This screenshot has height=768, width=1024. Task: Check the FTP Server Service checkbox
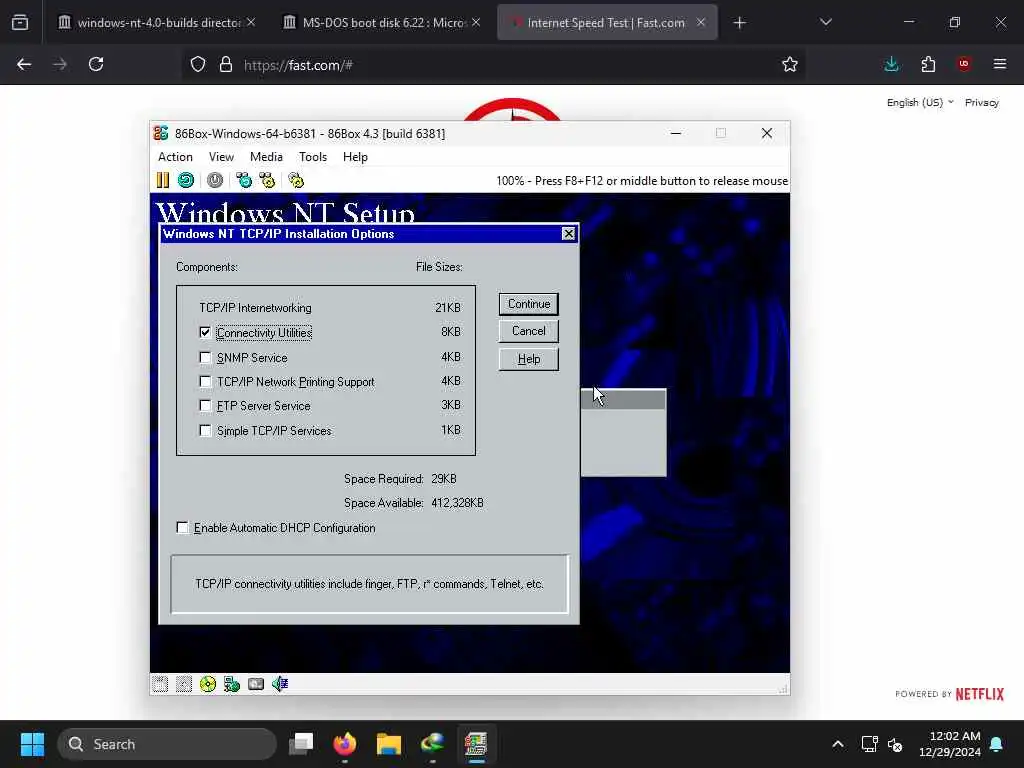205,406
